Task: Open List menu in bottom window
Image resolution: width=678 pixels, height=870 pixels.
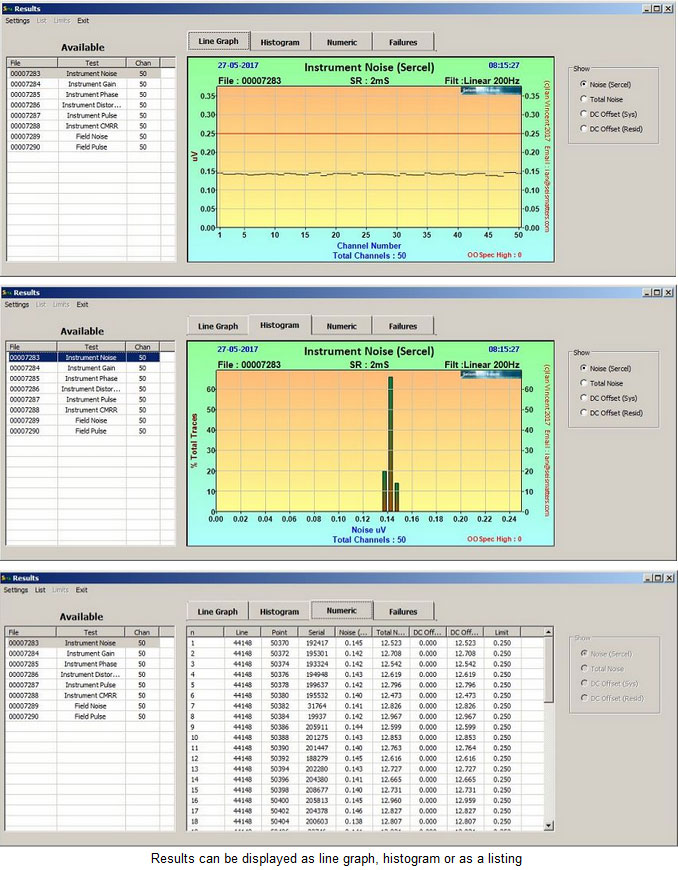Action: [x=41, y=590]
